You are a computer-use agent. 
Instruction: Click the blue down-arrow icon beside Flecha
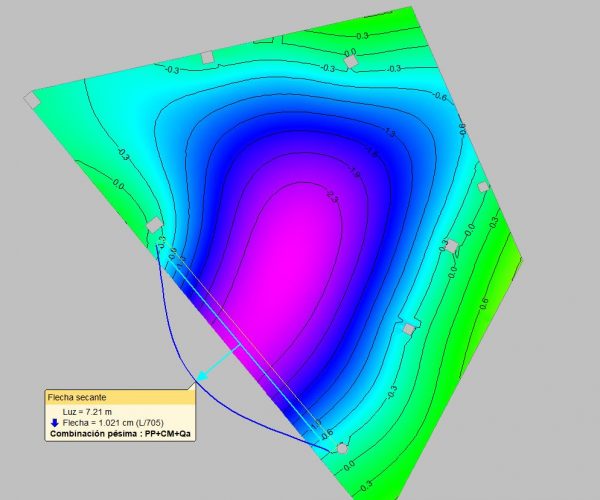[54, 423]
